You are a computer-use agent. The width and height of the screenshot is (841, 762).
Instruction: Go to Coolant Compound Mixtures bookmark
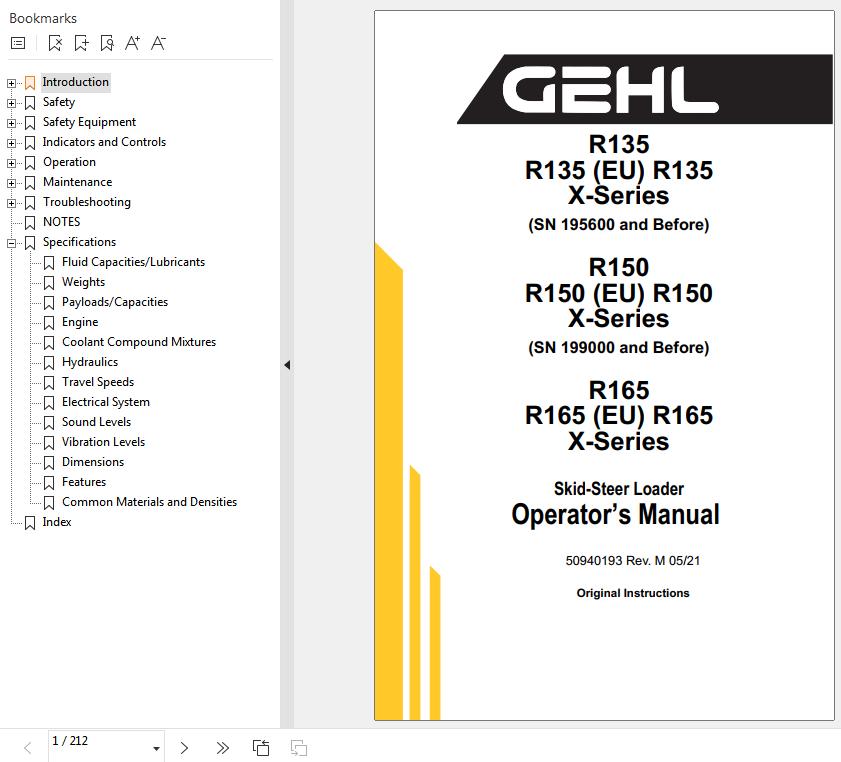click(139, 342)
